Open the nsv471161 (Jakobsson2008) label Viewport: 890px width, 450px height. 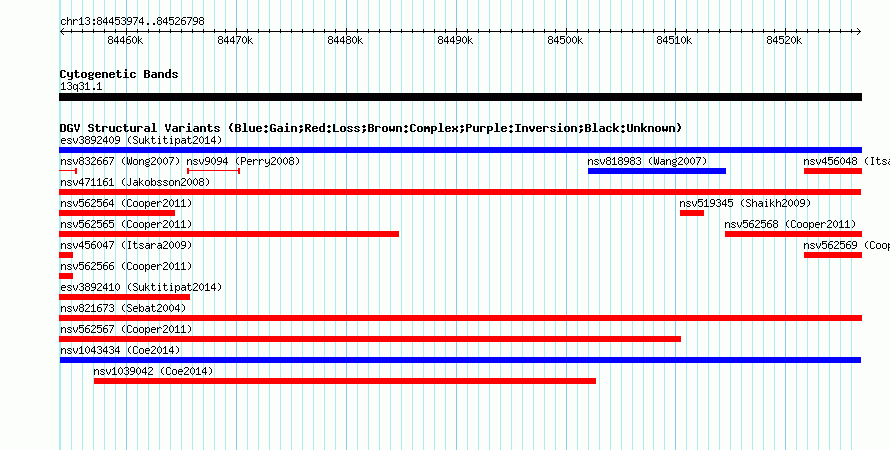135,182
